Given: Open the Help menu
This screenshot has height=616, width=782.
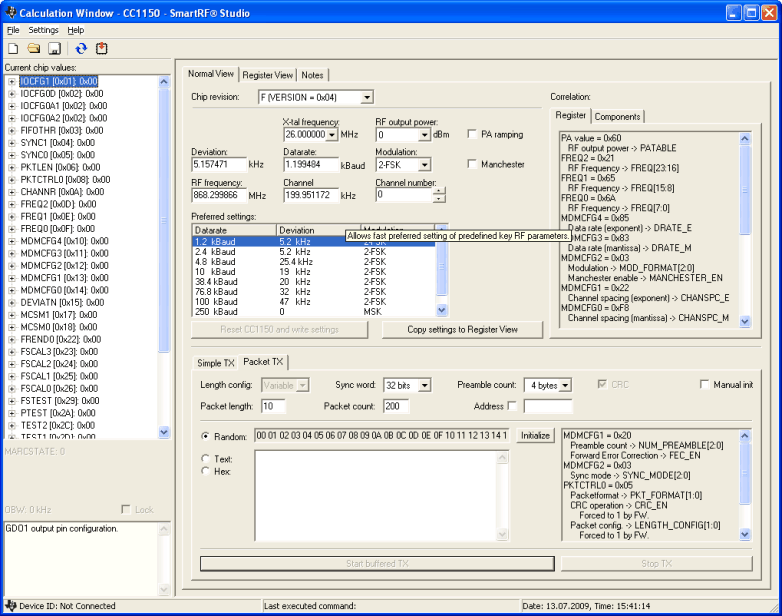Looking at the screenshot, I should tap(76, 30).
